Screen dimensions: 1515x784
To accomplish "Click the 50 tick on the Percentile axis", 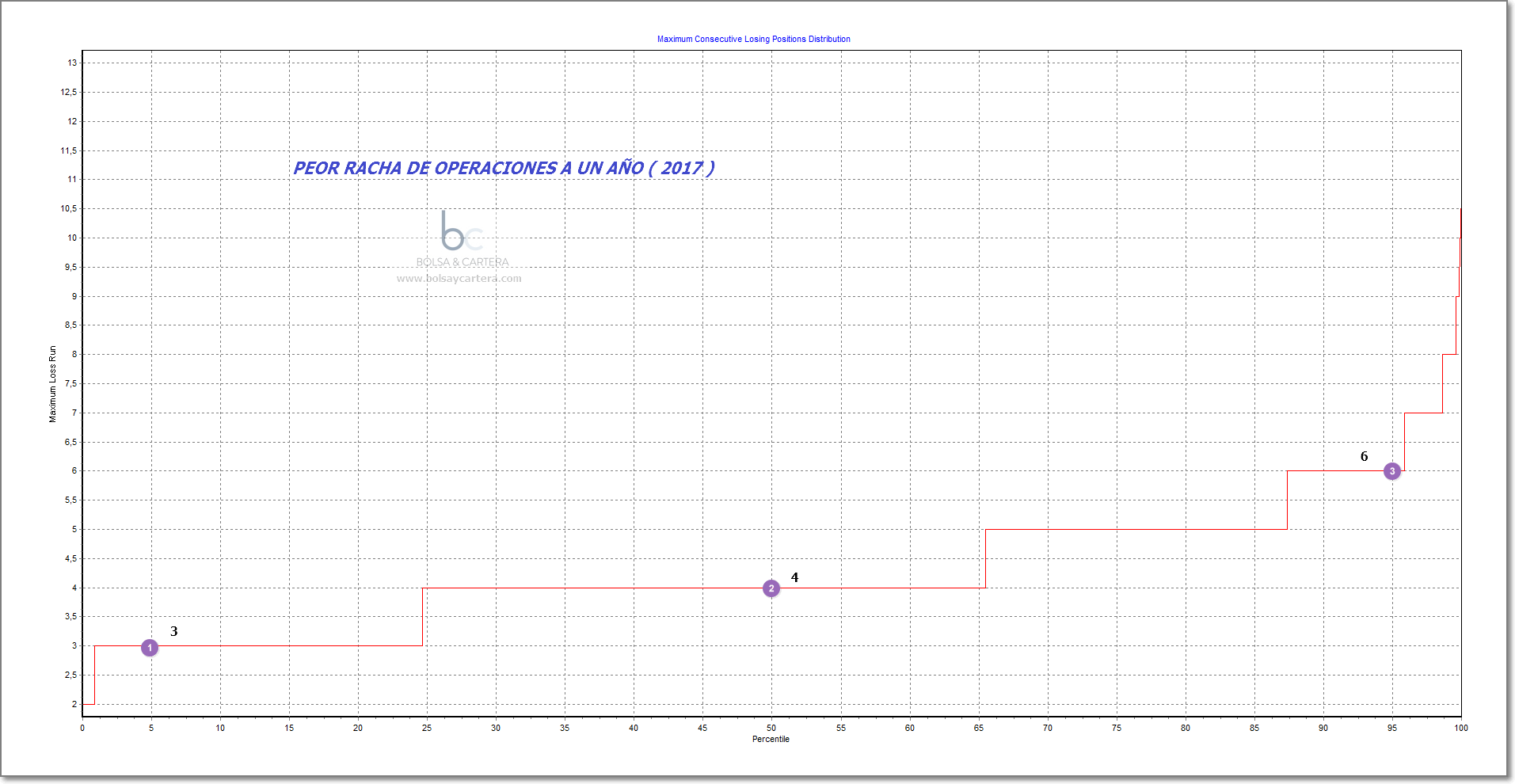I will tap(771, 728).
